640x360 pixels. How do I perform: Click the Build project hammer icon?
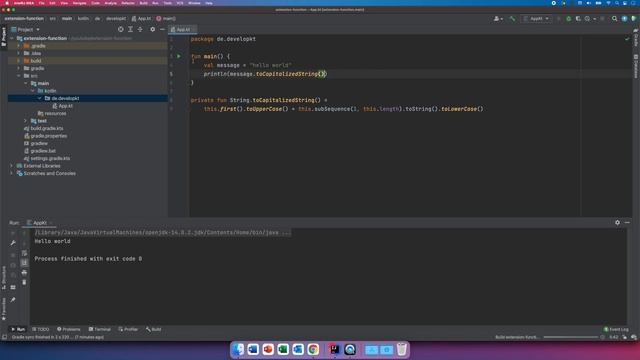(x=512, y=19)
